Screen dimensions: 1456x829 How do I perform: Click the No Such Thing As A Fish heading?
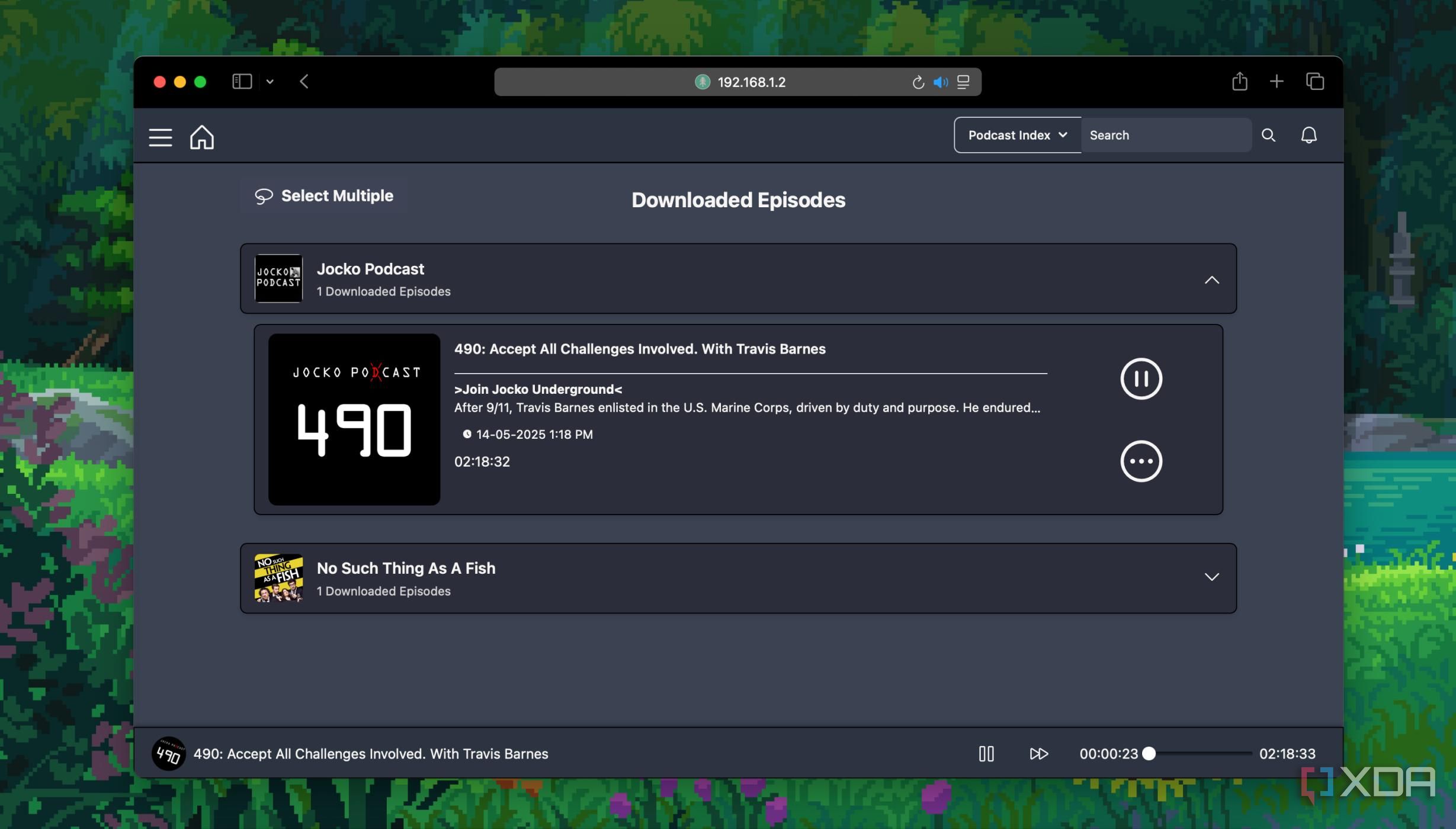click(x=406, y=568)
